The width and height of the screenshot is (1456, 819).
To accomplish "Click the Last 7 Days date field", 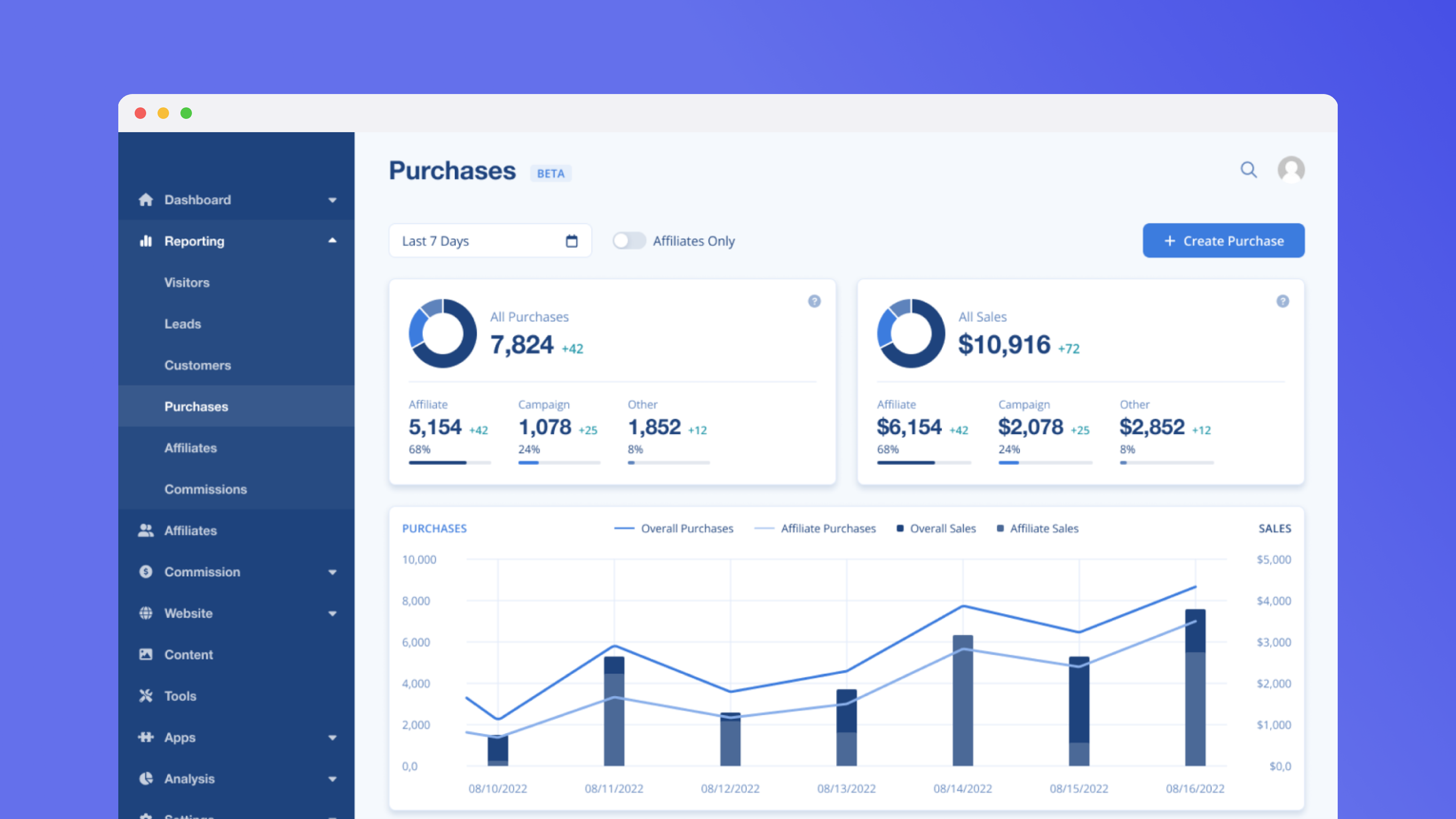I will click(x=480, y=241).
